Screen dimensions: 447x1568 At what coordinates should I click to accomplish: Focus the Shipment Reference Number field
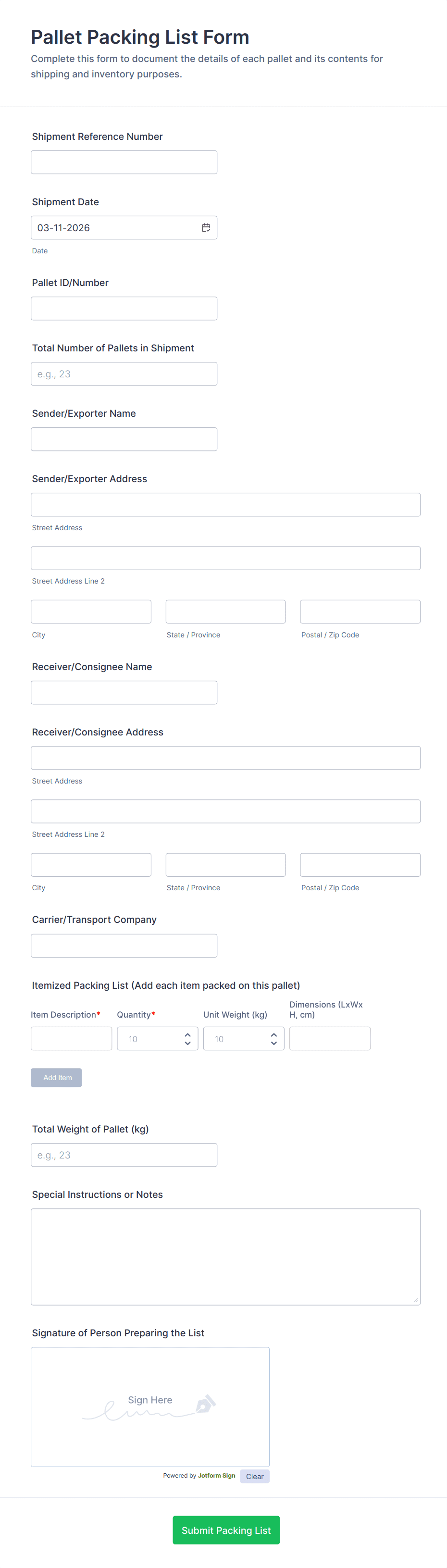click(124, 162)
